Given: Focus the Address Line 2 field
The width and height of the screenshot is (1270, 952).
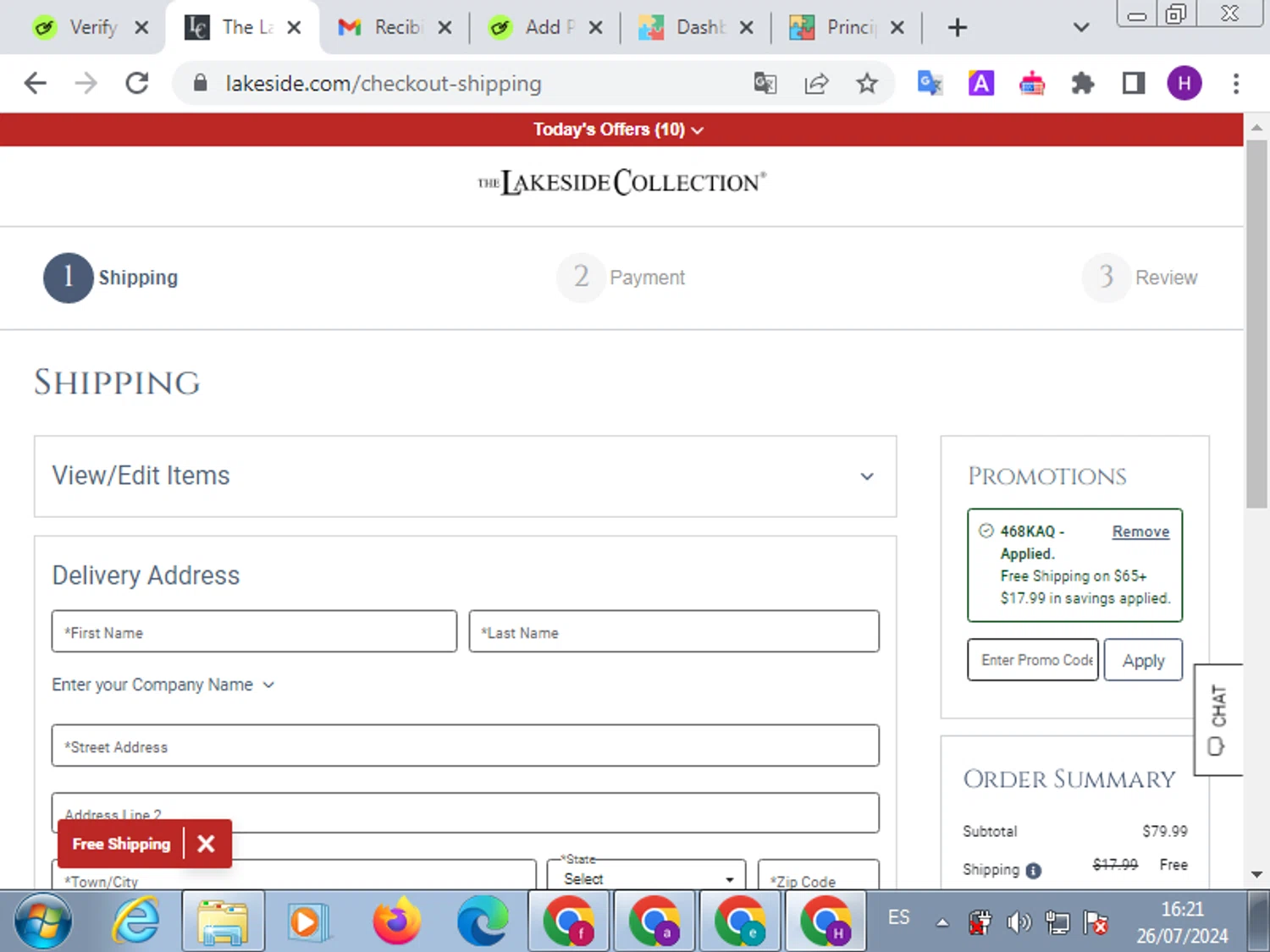Looking at the screenshot, I should coord(465,812).
